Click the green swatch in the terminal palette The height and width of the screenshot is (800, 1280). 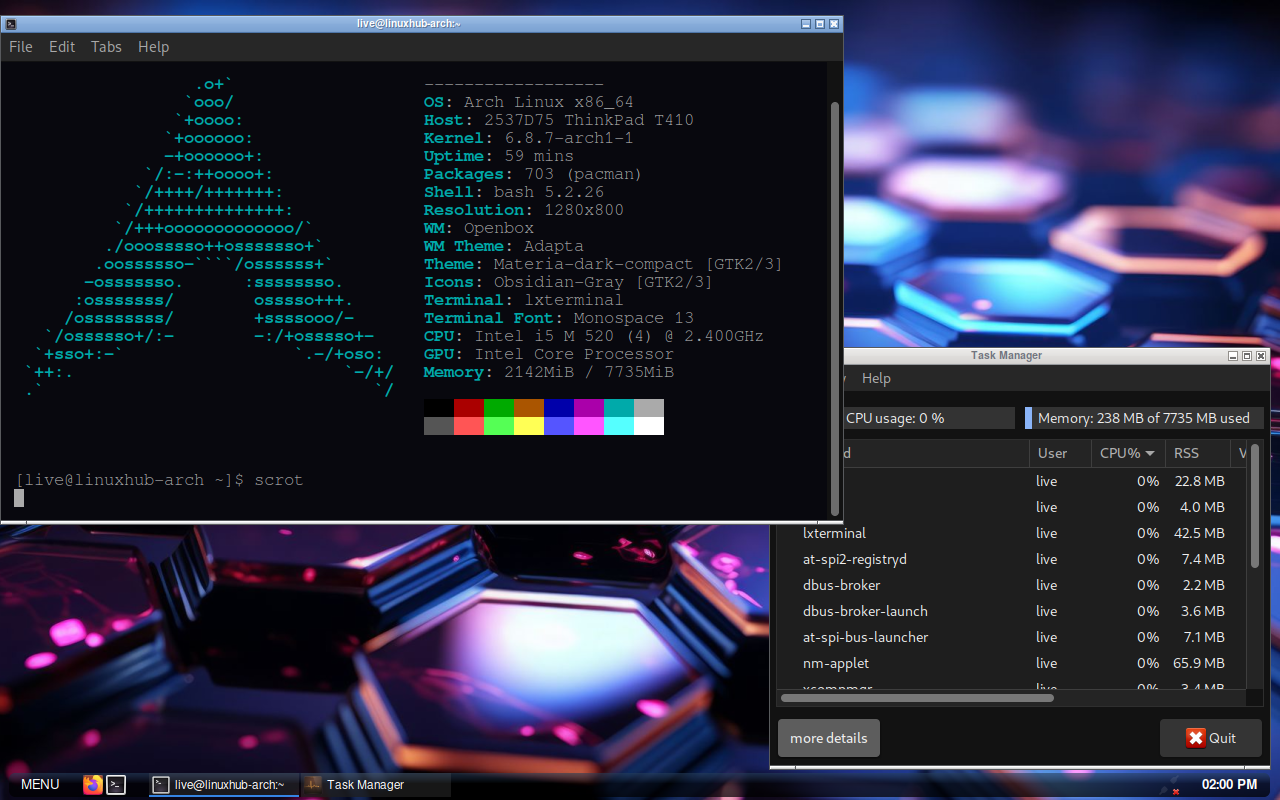point(499,408)
